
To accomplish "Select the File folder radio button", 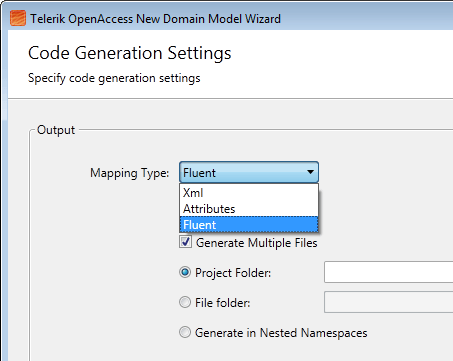I will [x=185, y=302].
